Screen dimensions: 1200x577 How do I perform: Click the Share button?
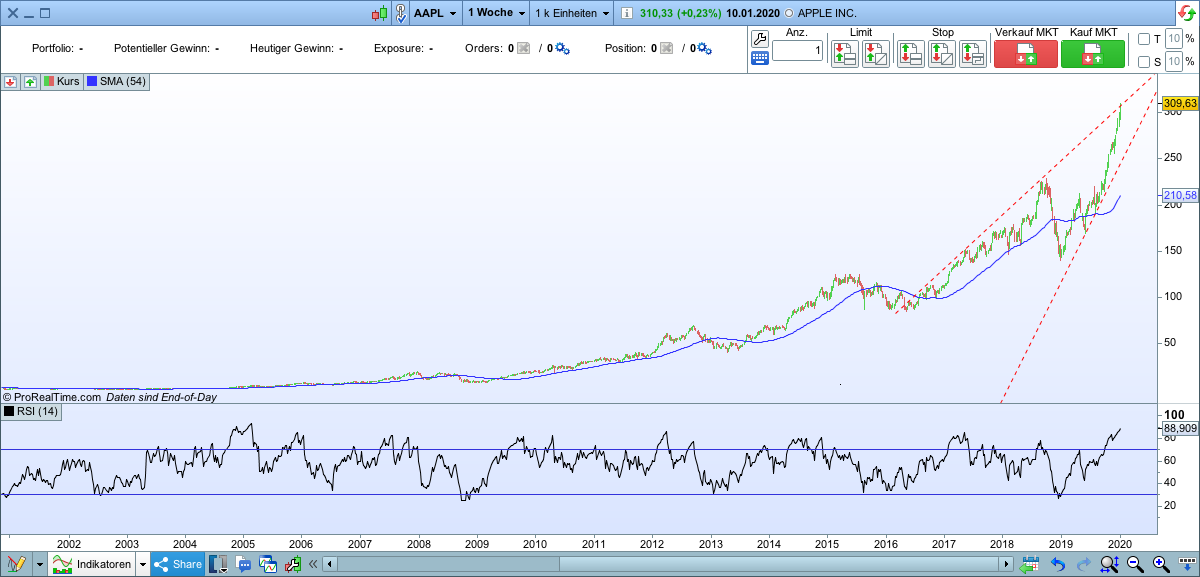[178, 564]
